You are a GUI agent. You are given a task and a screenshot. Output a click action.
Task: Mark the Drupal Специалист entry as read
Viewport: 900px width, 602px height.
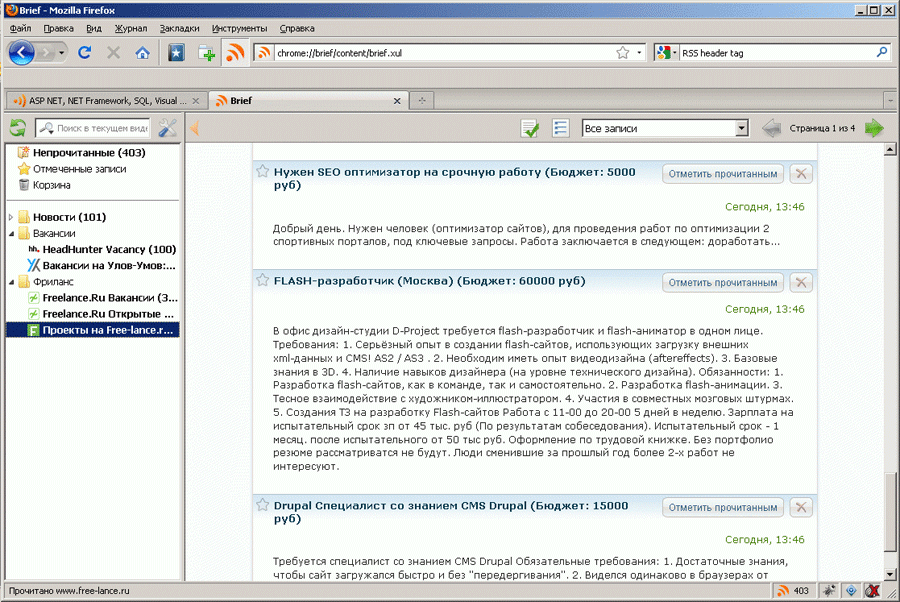723,507
